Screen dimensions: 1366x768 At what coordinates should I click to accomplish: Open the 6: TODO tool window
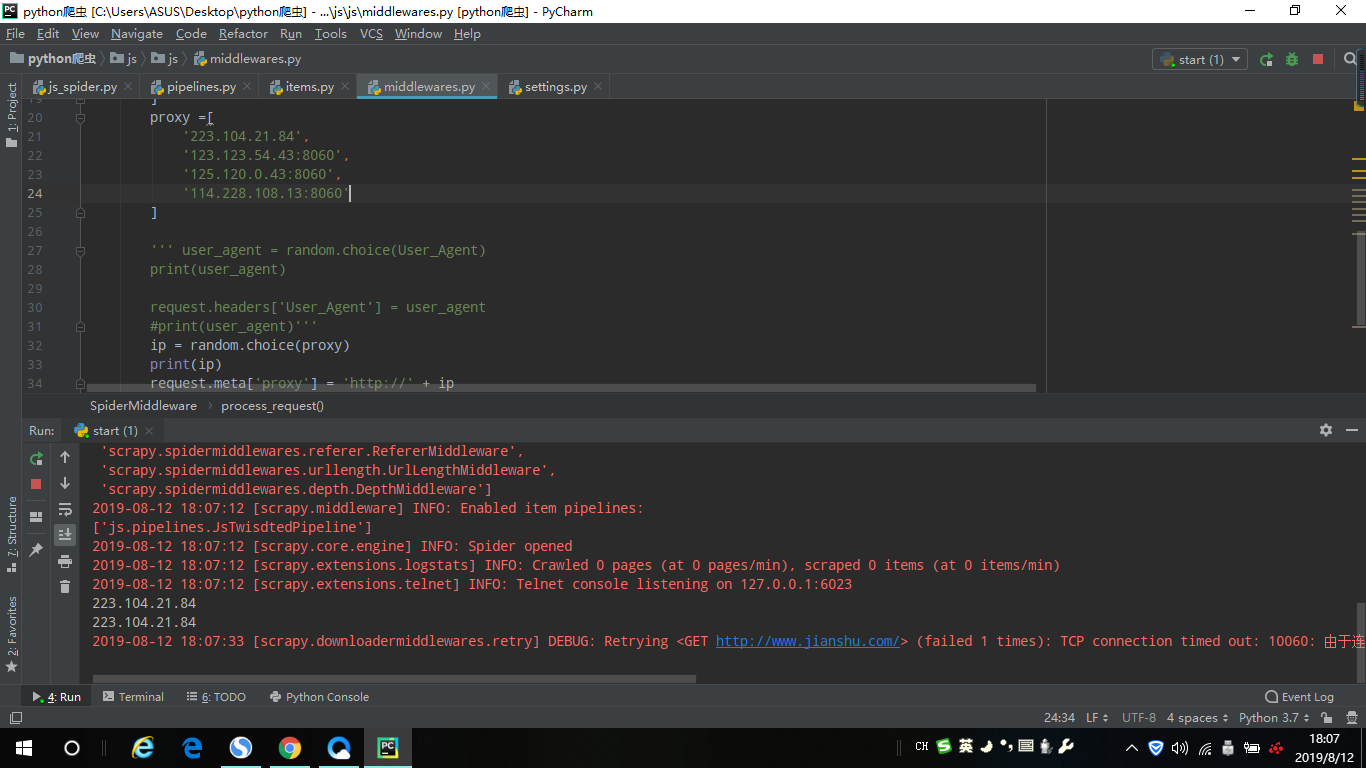click(217, 697)
